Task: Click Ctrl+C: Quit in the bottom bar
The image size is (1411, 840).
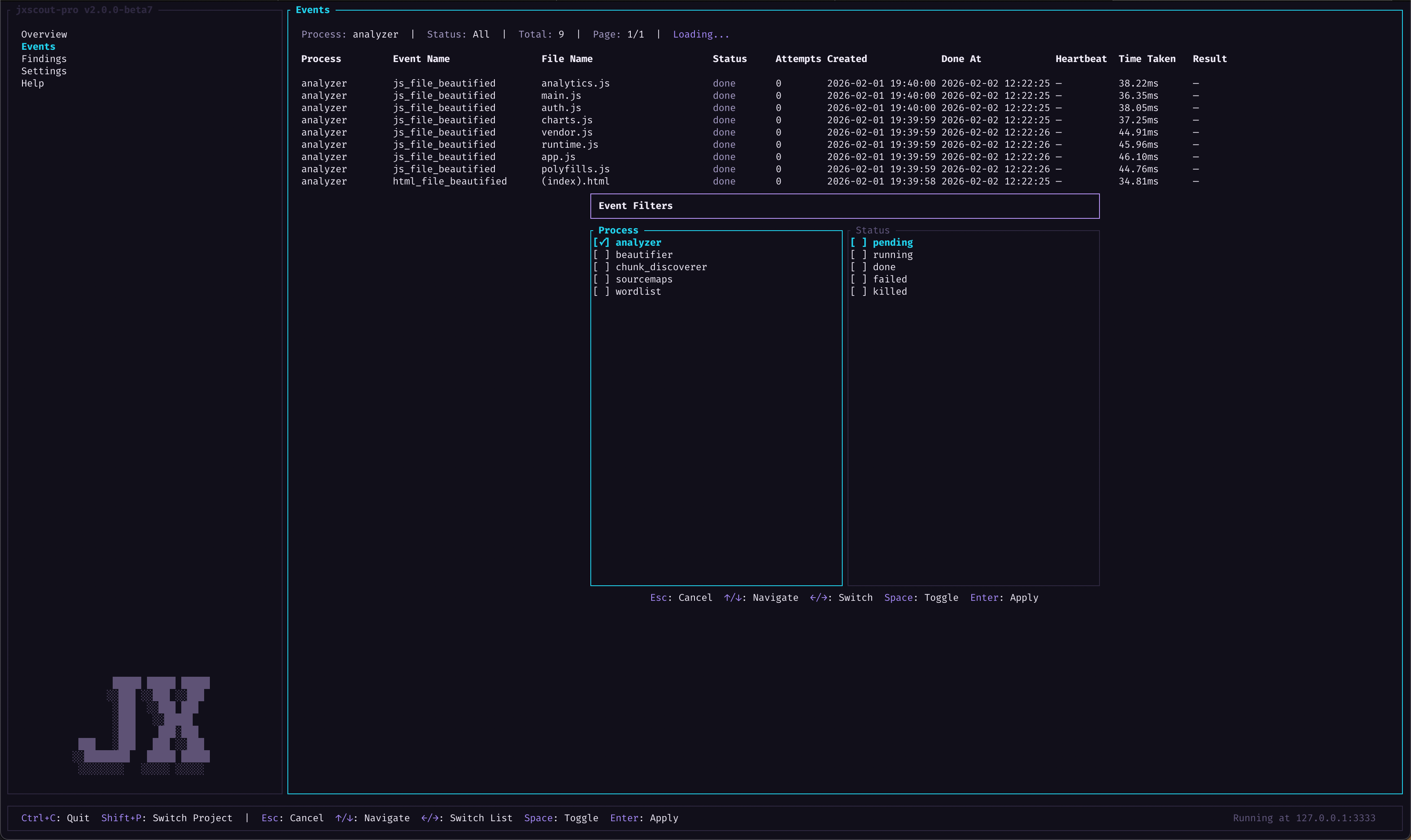Action: [56, 818]
